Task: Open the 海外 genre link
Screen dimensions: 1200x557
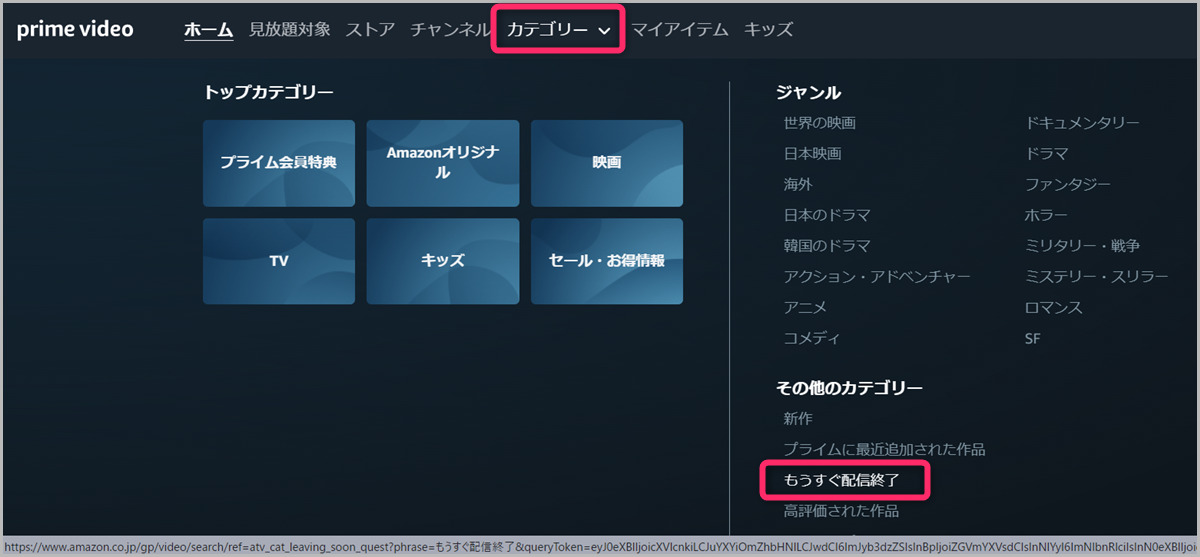Action: pos(798,185)
